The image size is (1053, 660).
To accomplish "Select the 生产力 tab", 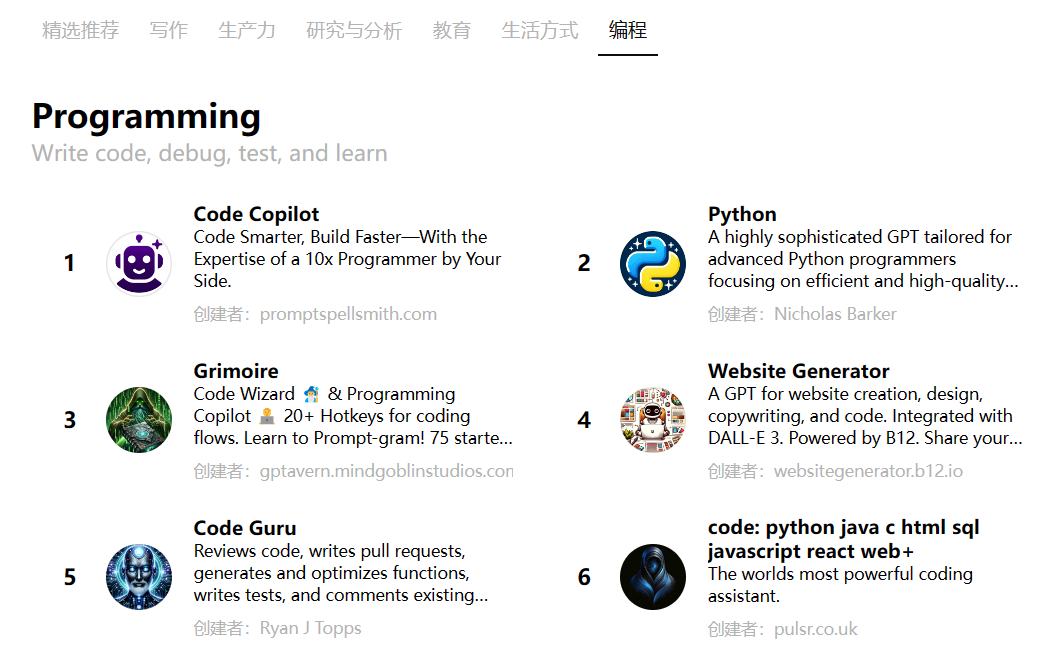I will (247, 30).
